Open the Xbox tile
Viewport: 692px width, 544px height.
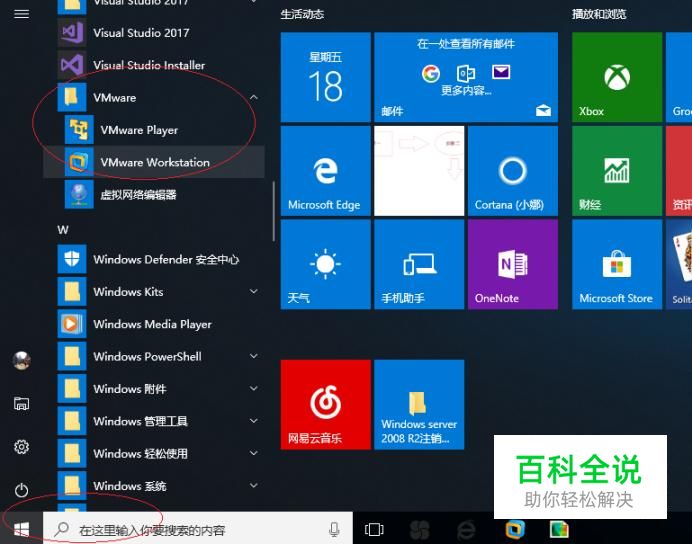pos(617,77)
